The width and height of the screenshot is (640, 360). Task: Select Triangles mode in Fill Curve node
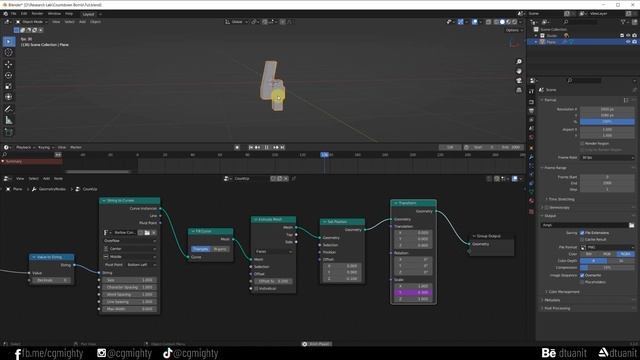tap(201, 249)
